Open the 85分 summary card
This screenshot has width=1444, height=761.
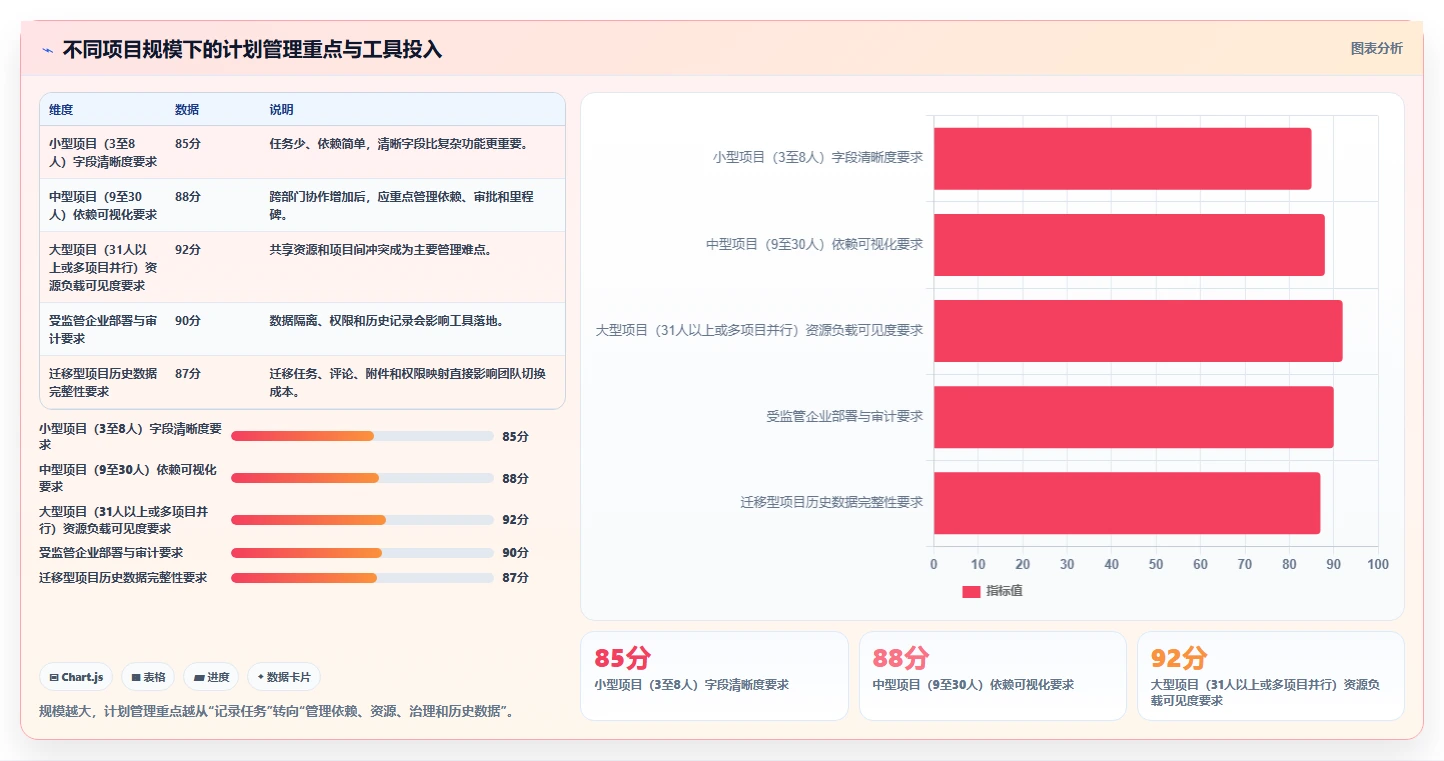point(714,675)
